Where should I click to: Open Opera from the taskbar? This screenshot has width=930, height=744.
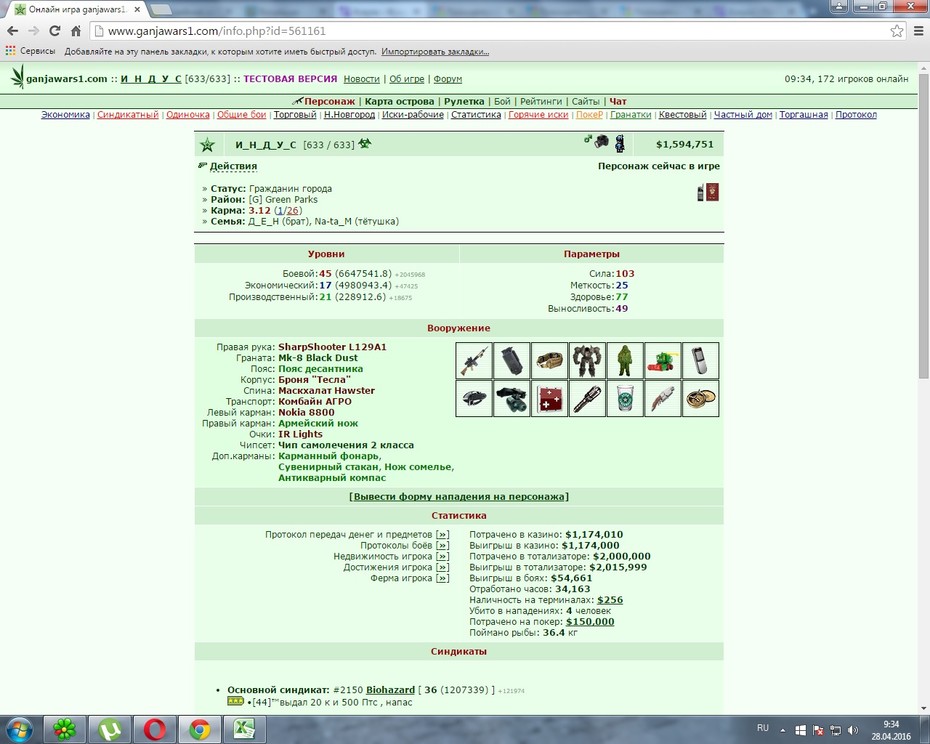click(x=154, y=730)
